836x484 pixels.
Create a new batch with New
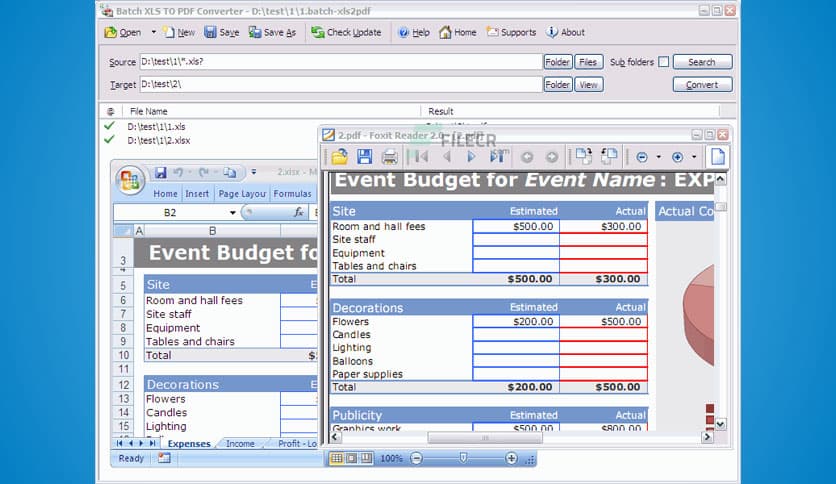tap(179, 33)
